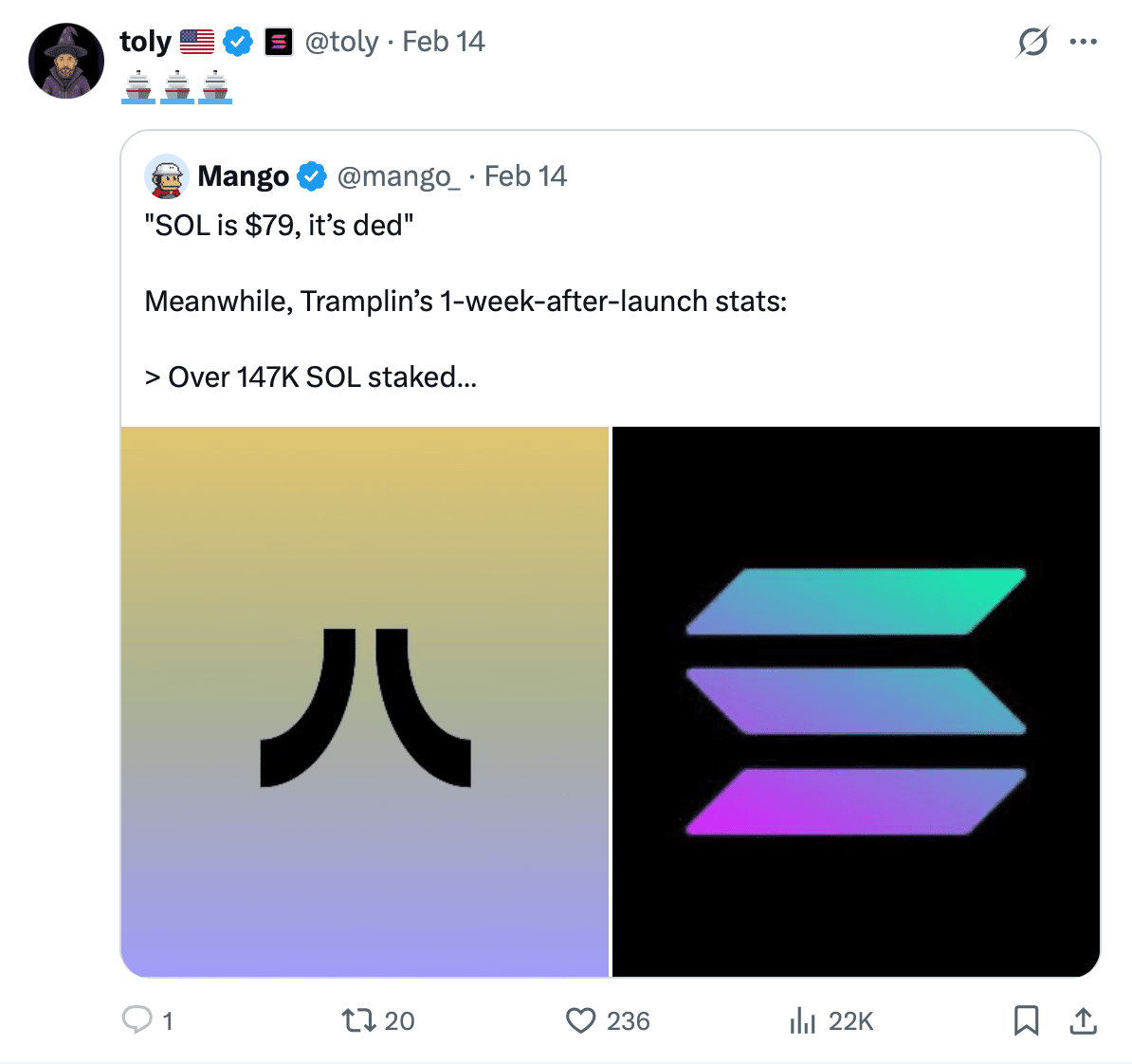
Task: Open toly's wizard profile avatar
Action: pyautogui.click(x=66, y=62)
